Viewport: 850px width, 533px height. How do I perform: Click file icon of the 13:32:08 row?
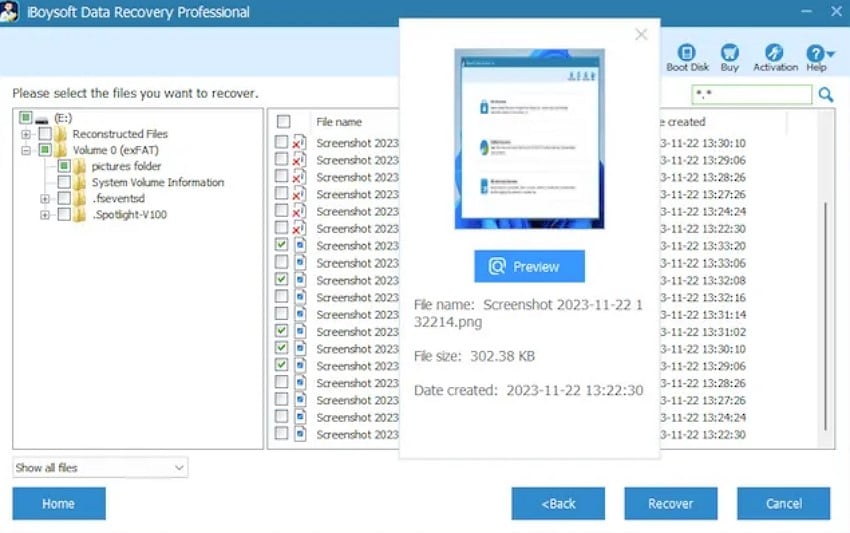click(x=300, y=280)
